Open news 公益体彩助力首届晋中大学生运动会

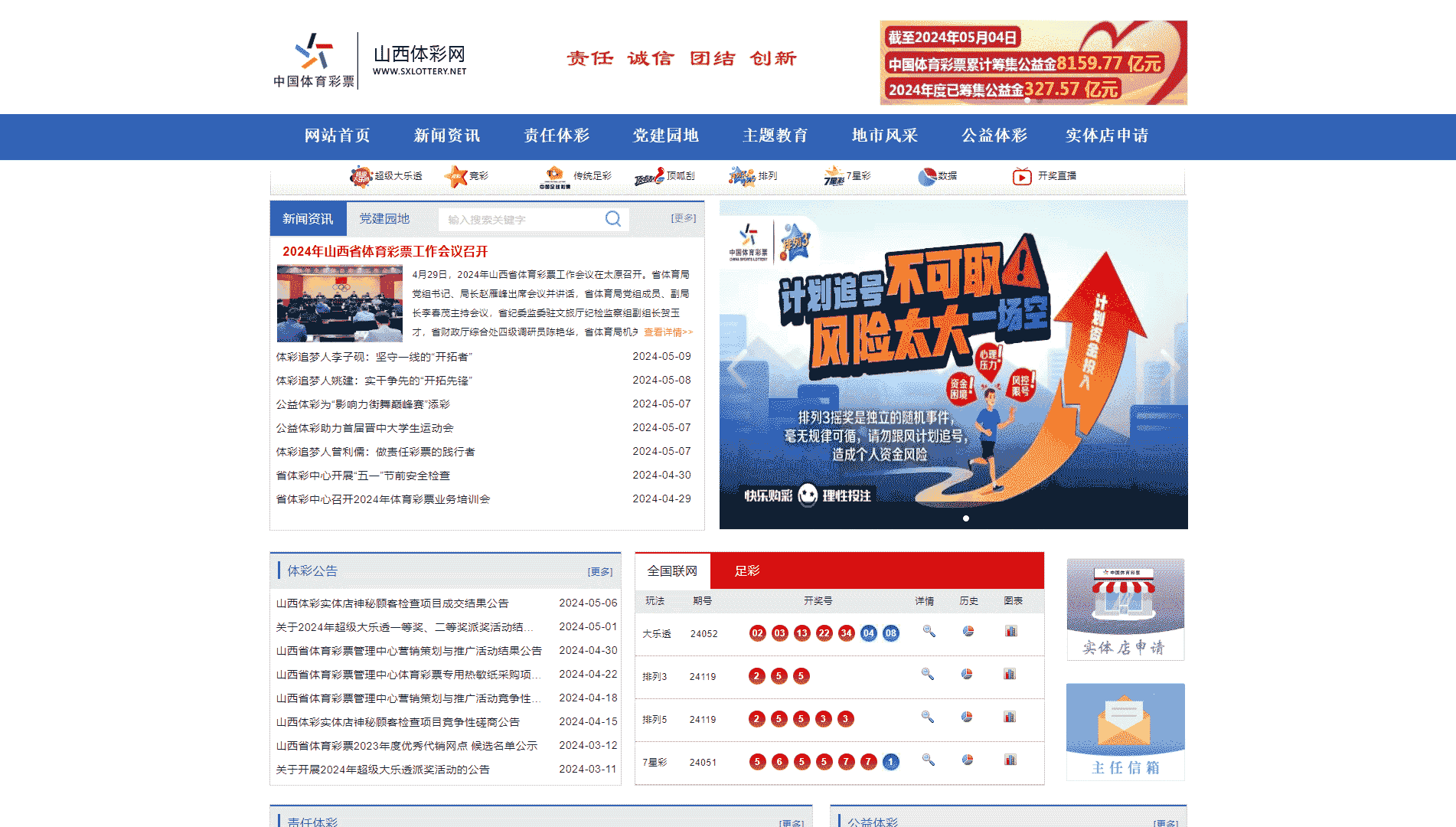[364, 428]
